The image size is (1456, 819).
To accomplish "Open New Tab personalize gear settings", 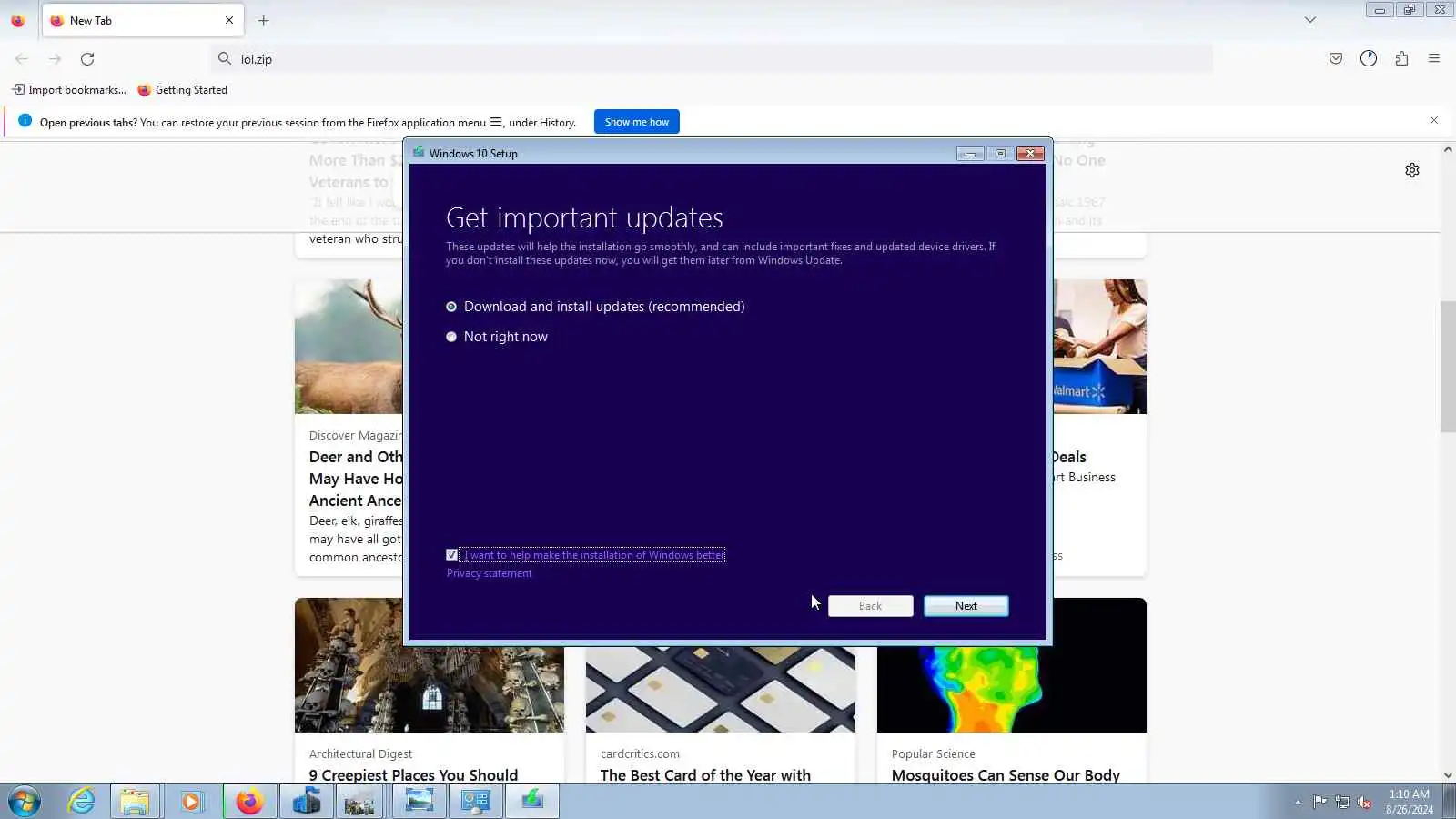I will click(1412, 170).
